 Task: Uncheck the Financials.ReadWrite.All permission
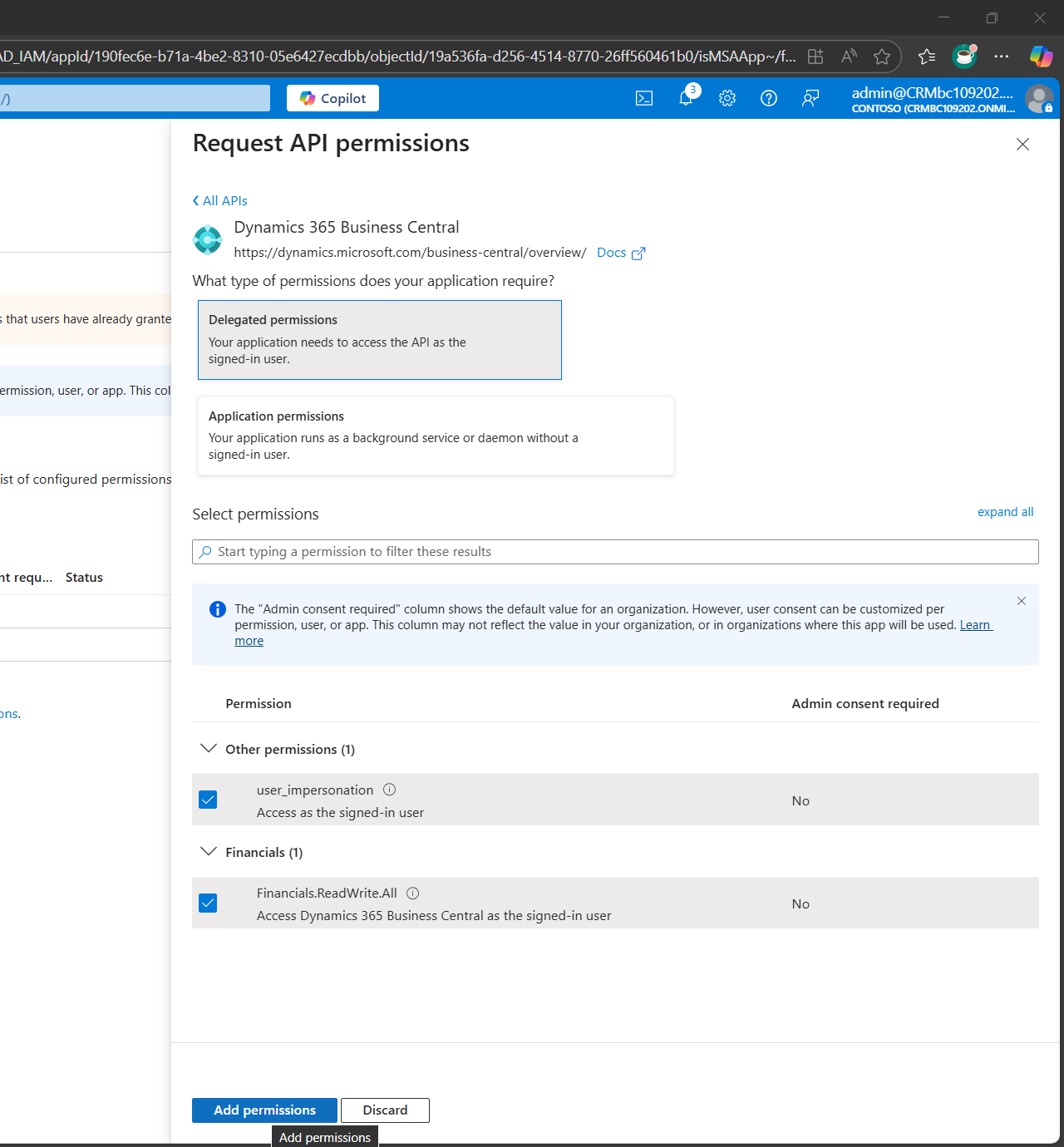[208, 903]
